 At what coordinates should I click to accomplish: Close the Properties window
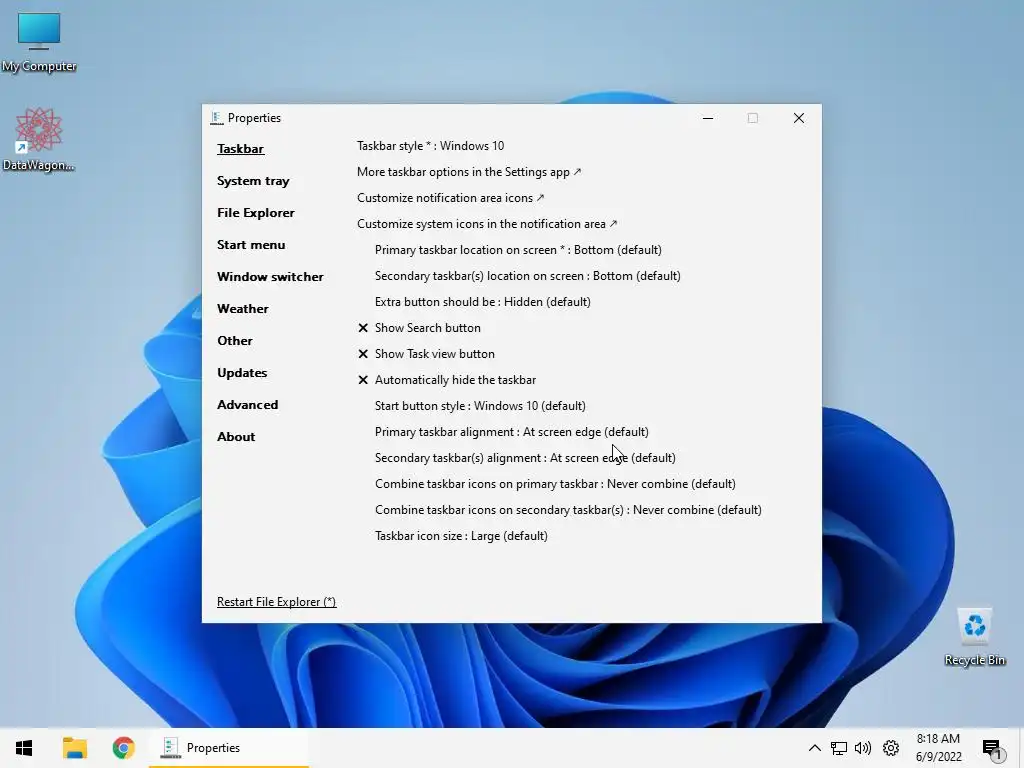coord(799,118)
